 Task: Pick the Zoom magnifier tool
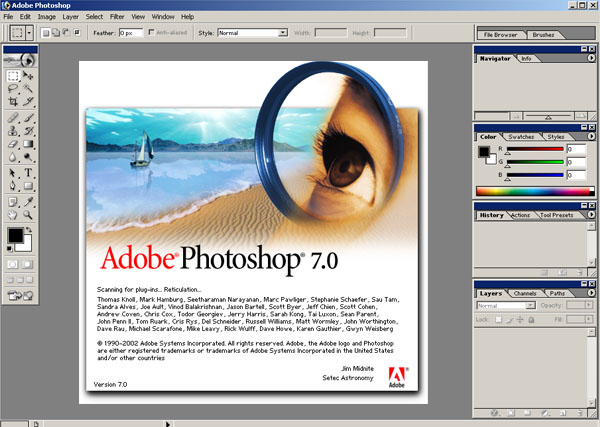(x=28, y=215)
